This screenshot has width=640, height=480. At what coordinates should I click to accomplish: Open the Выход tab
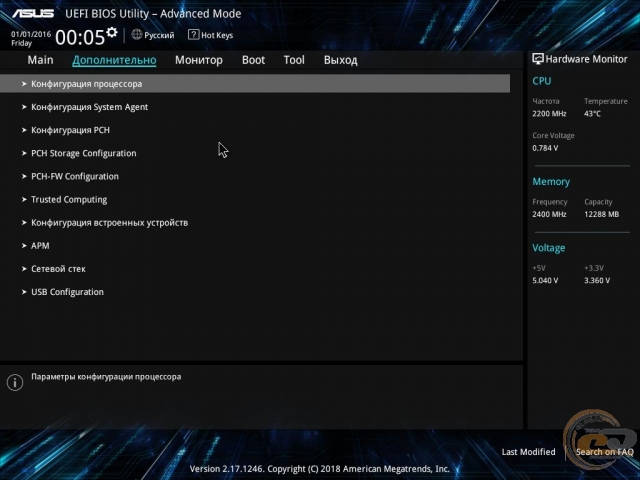point(340,60)
